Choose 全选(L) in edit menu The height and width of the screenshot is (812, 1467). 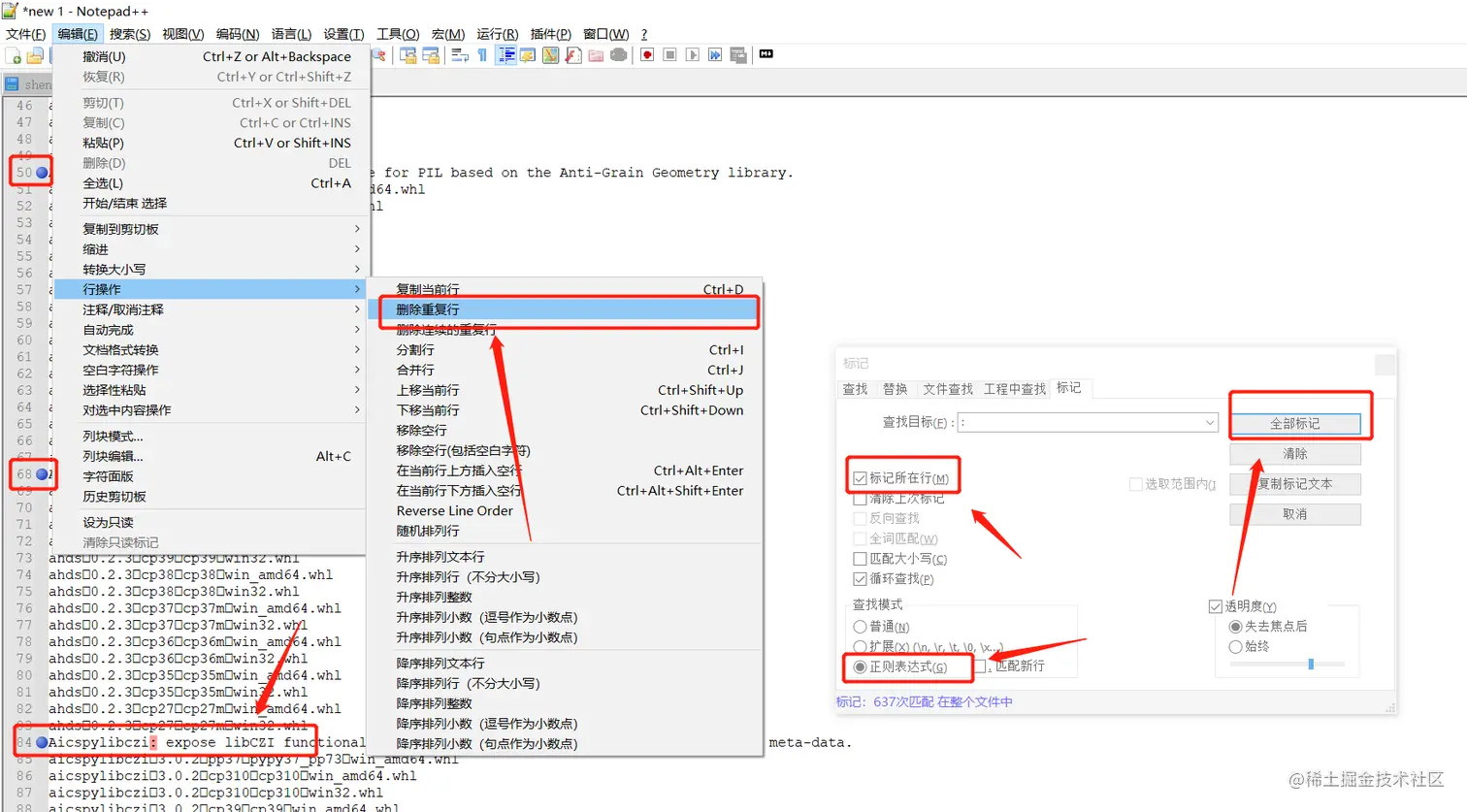click(x=211, y=183)
